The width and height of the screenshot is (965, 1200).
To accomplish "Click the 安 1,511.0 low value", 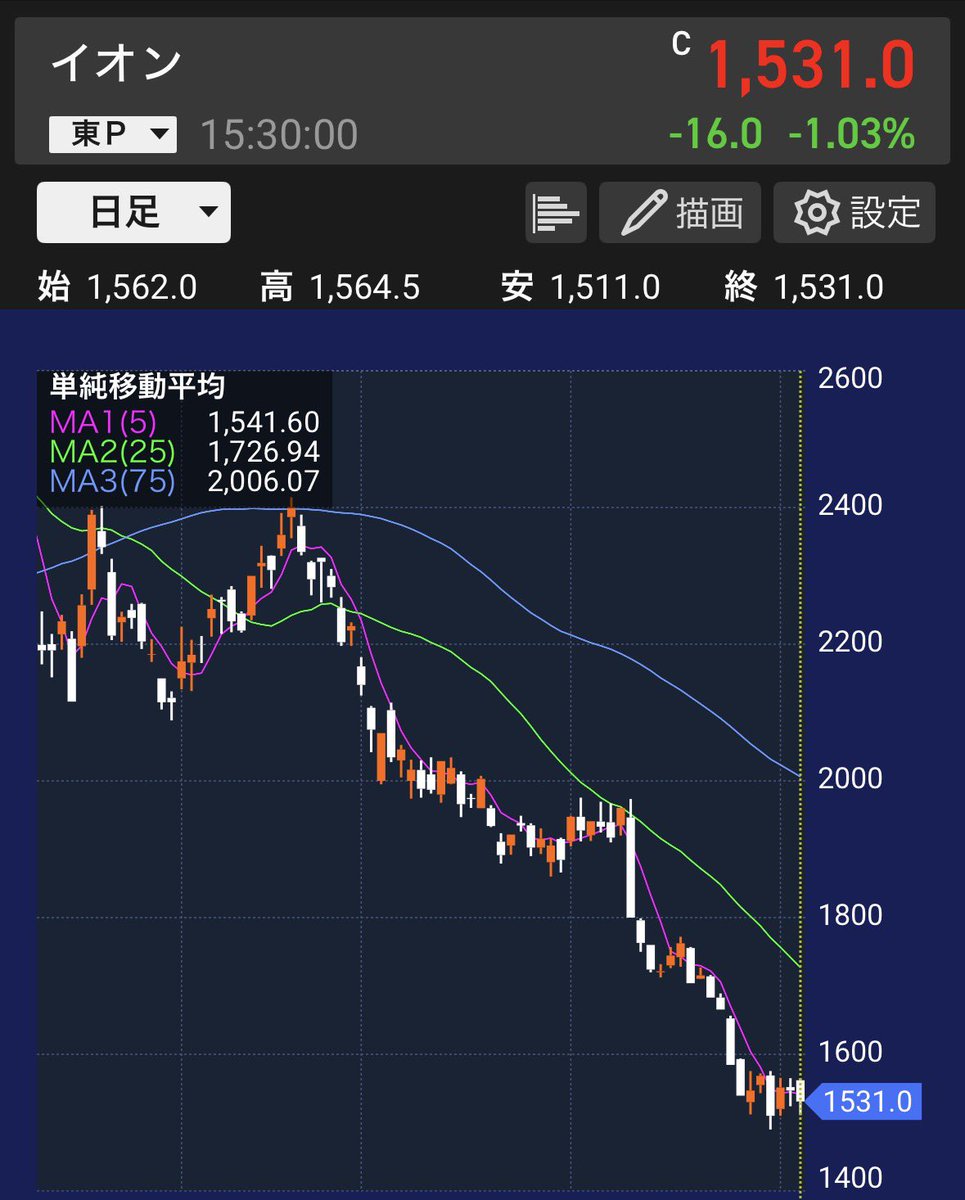I will click(x=581, y=288).
